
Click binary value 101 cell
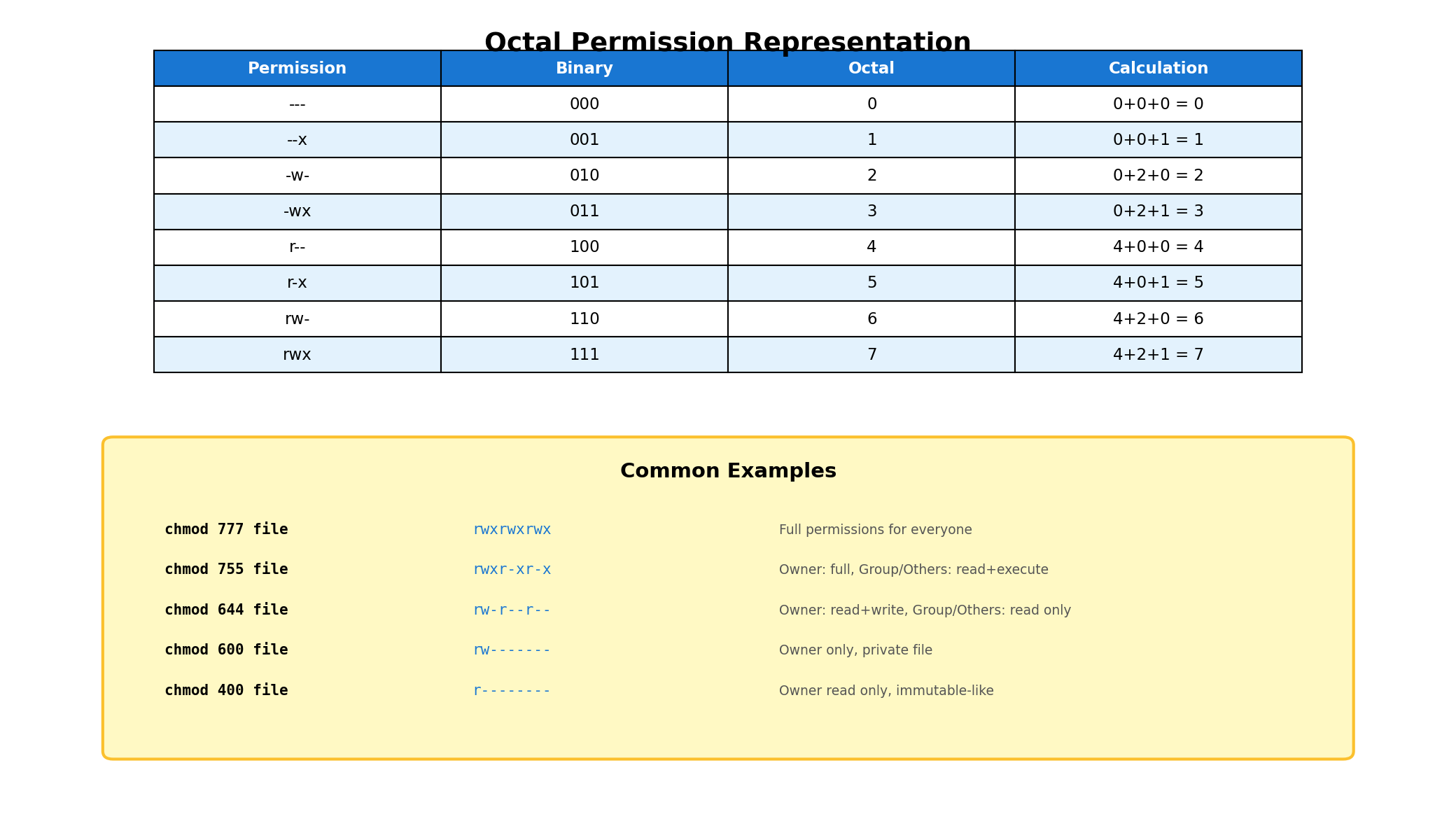click(584, 283)
